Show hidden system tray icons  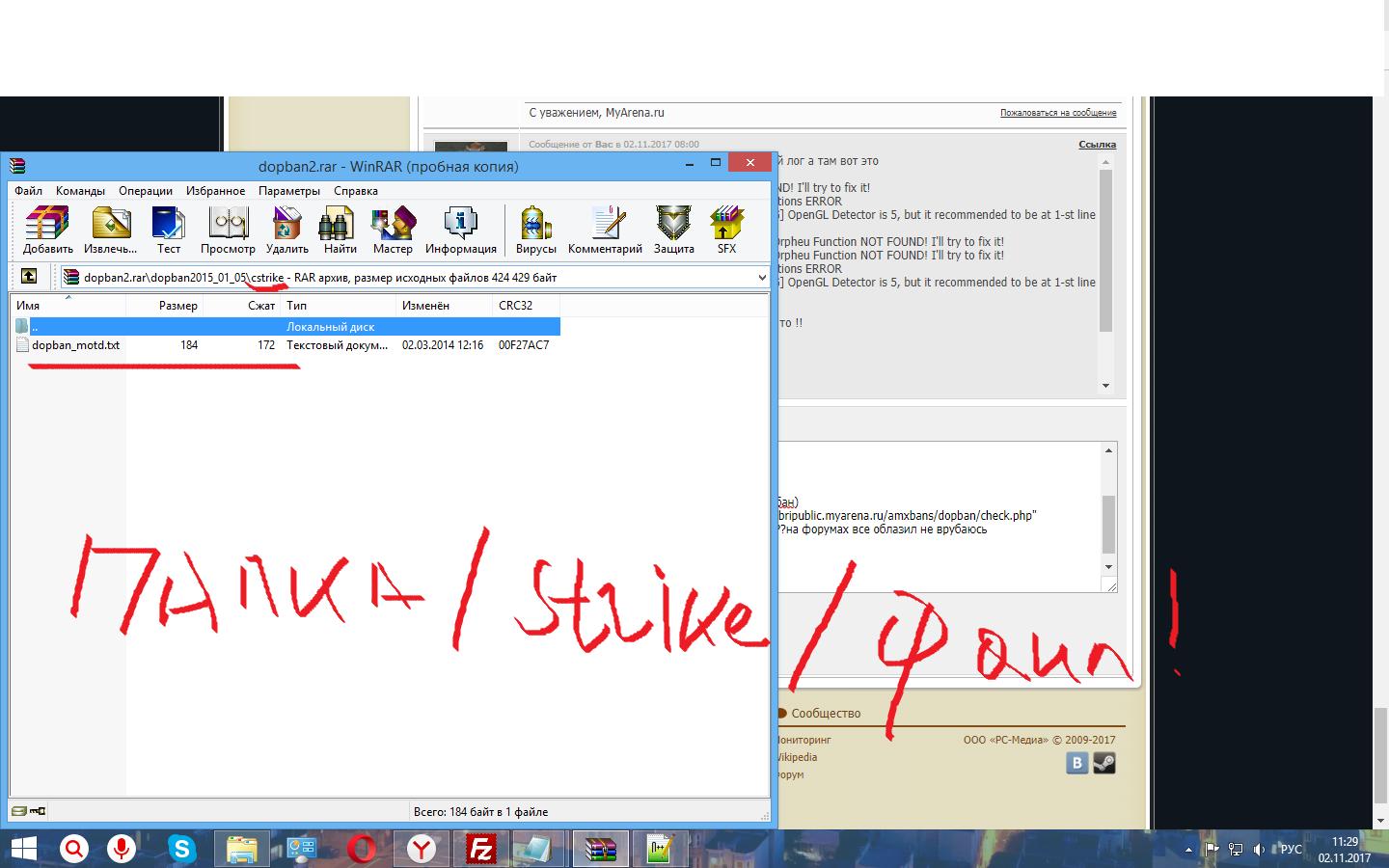[1189, 850]
